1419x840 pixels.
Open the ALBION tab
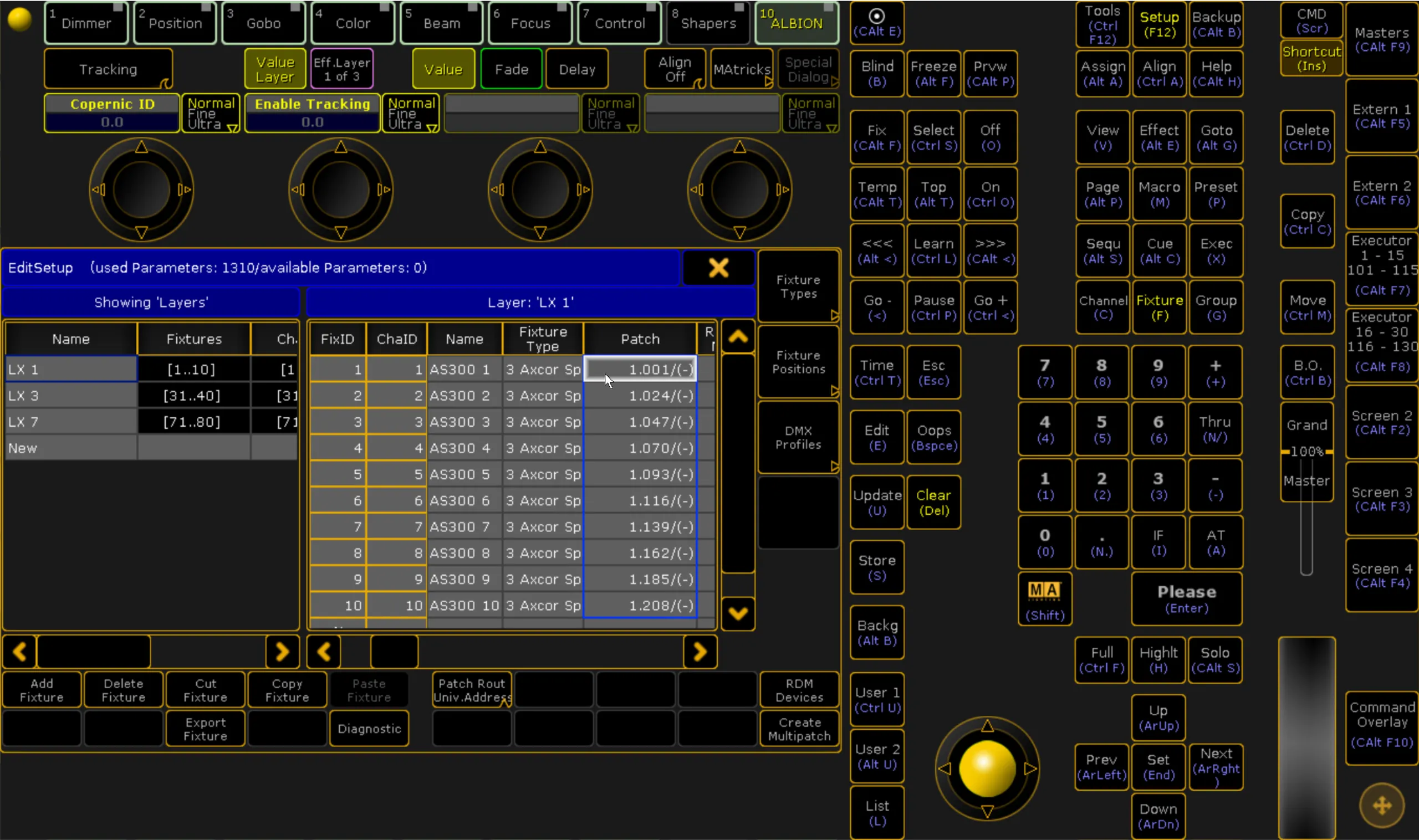click(x=796, y=23)
